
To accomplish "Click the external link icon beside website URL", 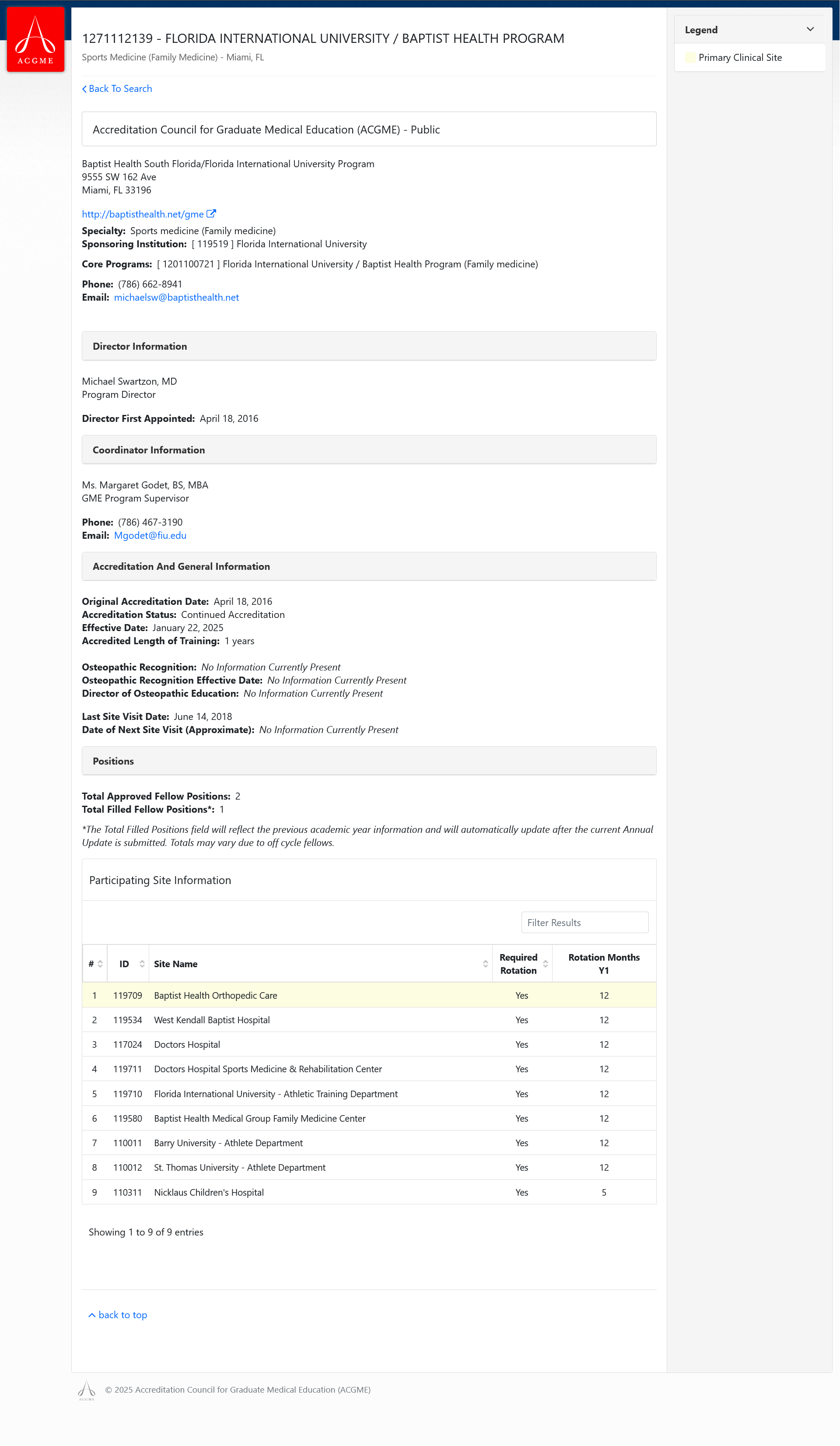I will [x=211, y=214].
